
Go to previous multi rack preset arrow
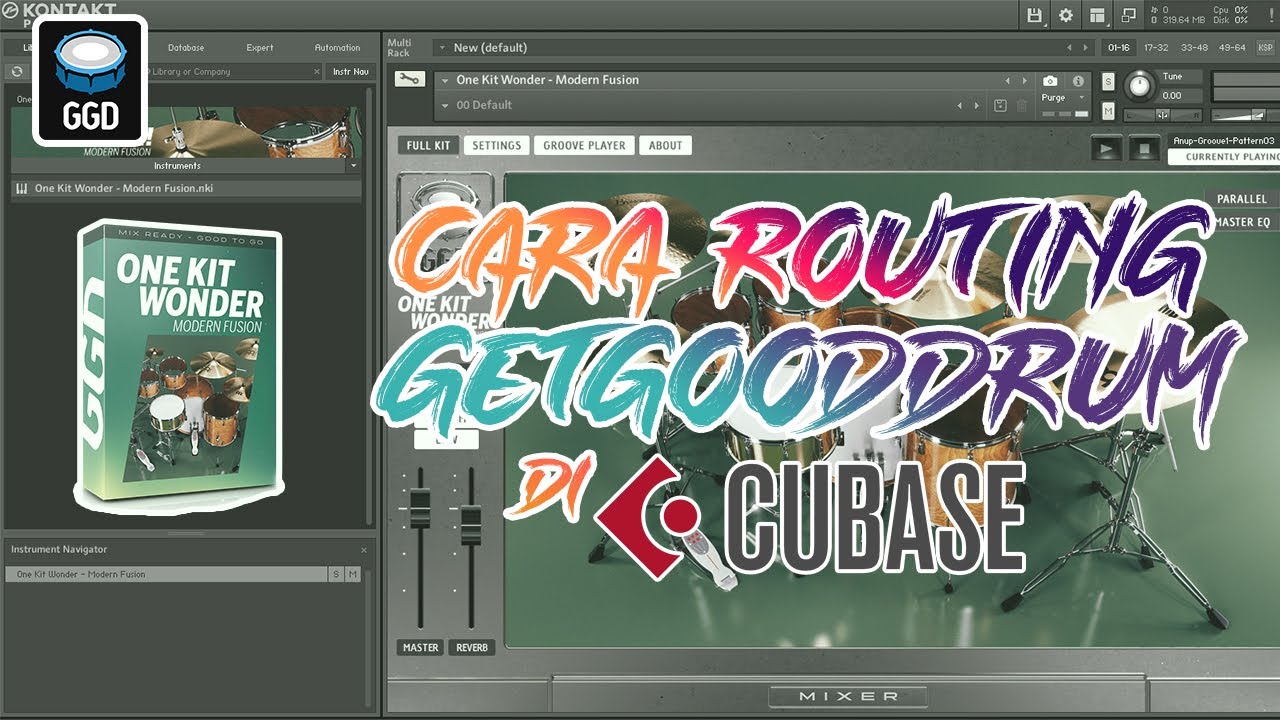click(x=1070, y=48)
